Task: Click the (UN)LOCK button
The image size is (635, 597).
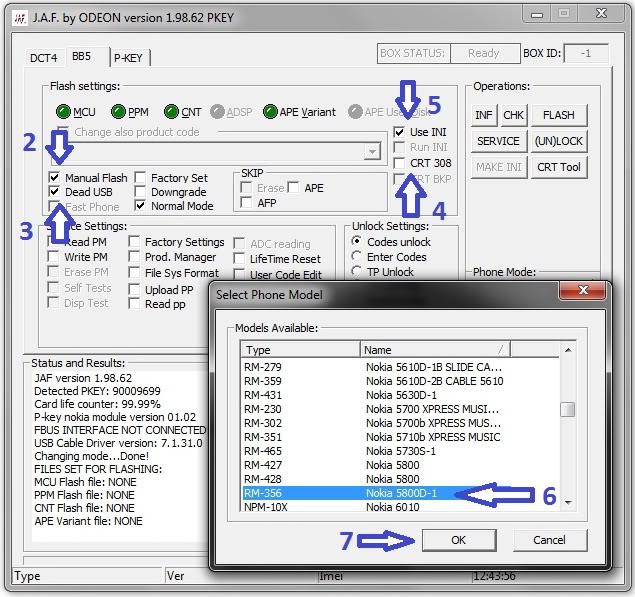Action: click(559, 141)
